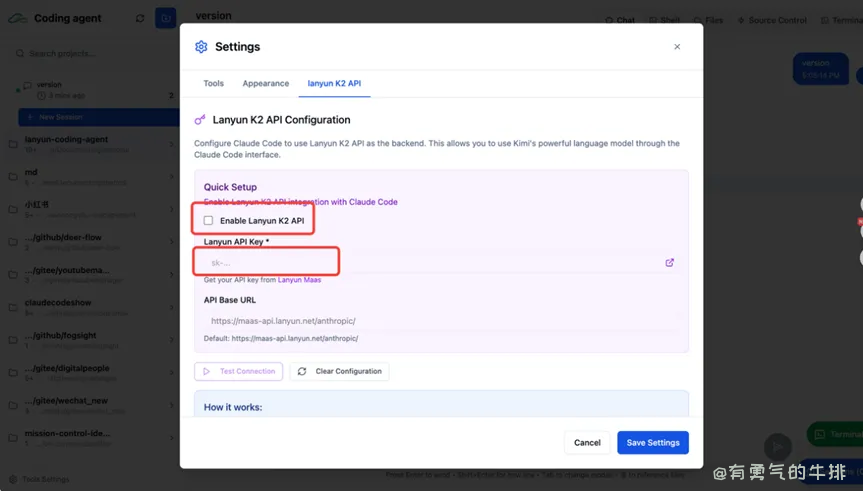Click the "API Base URL" label
This screenshot has height=491, width=863.
point(230,300)
